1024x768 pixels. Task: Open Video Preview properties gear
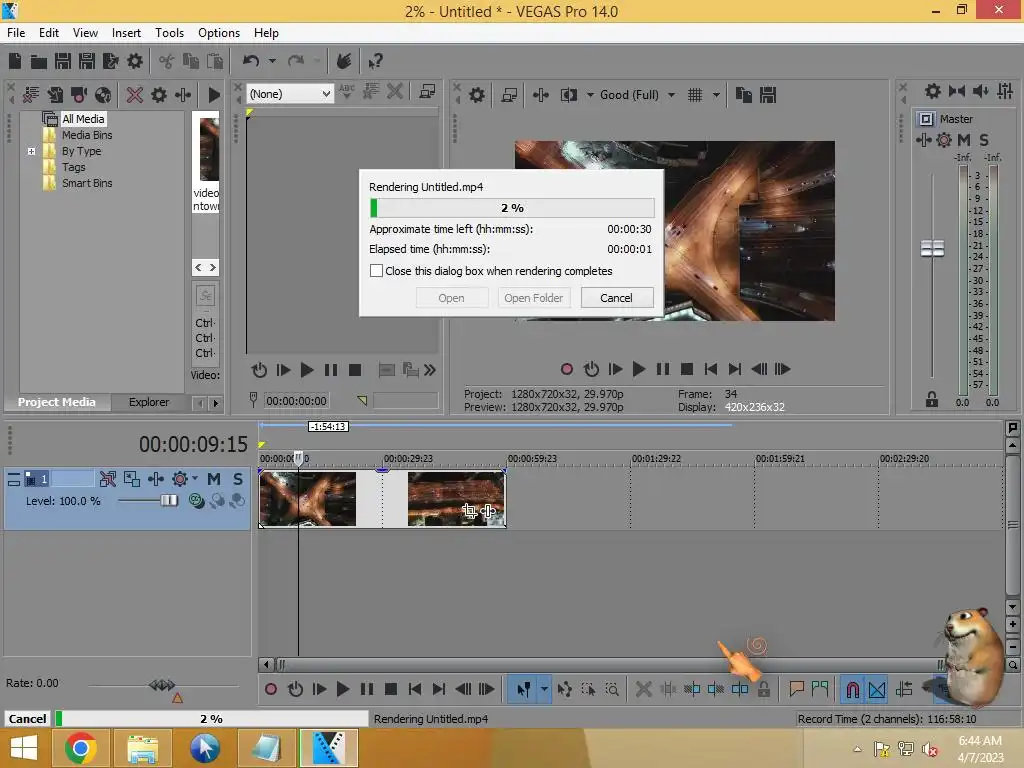(477, 95)
